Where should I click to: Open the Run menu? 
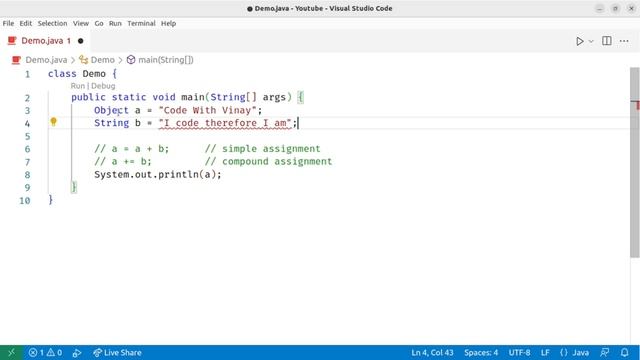pos(115,23)
